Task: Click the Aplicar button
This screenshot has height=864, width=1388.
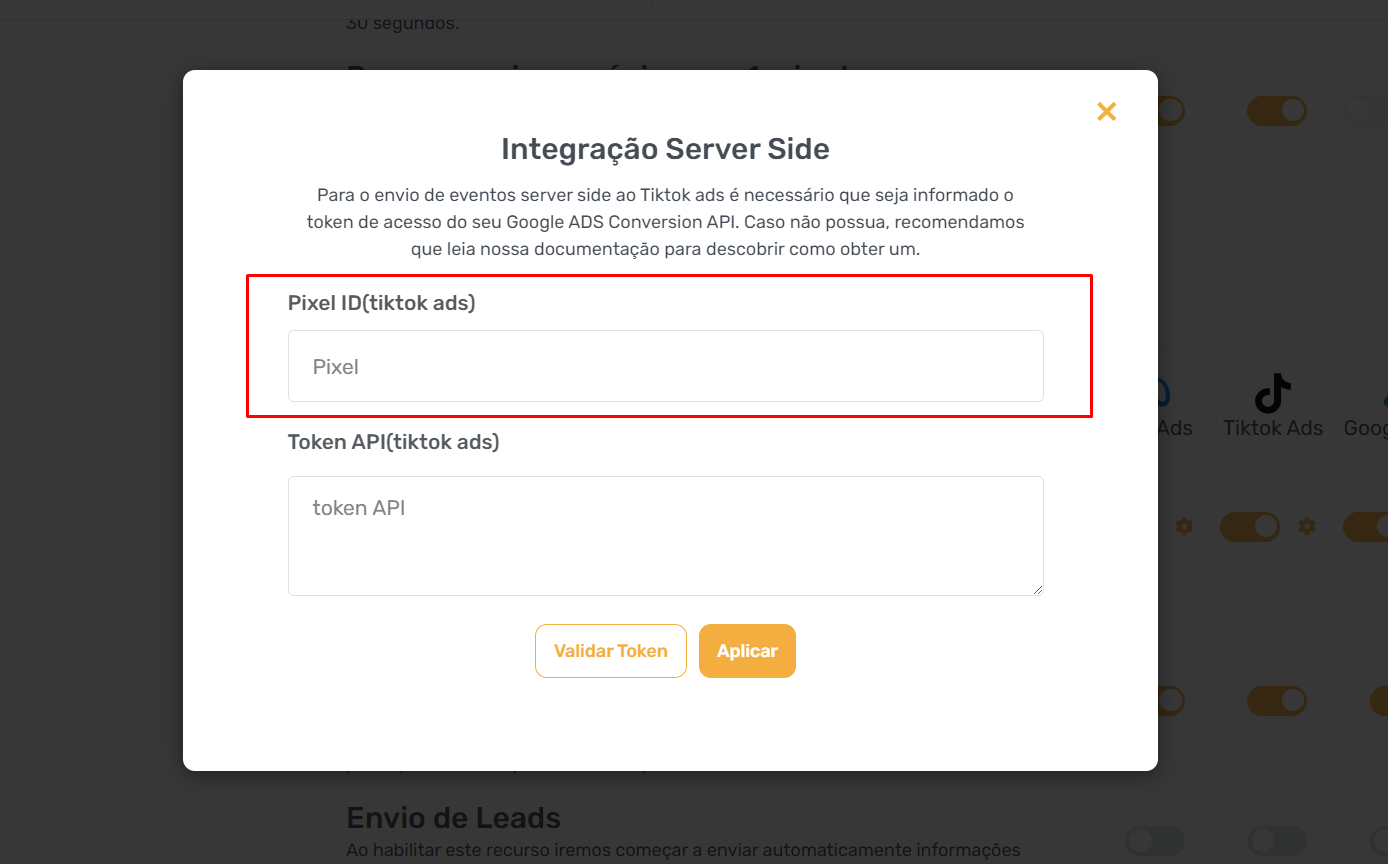Action: coord(747,651)
